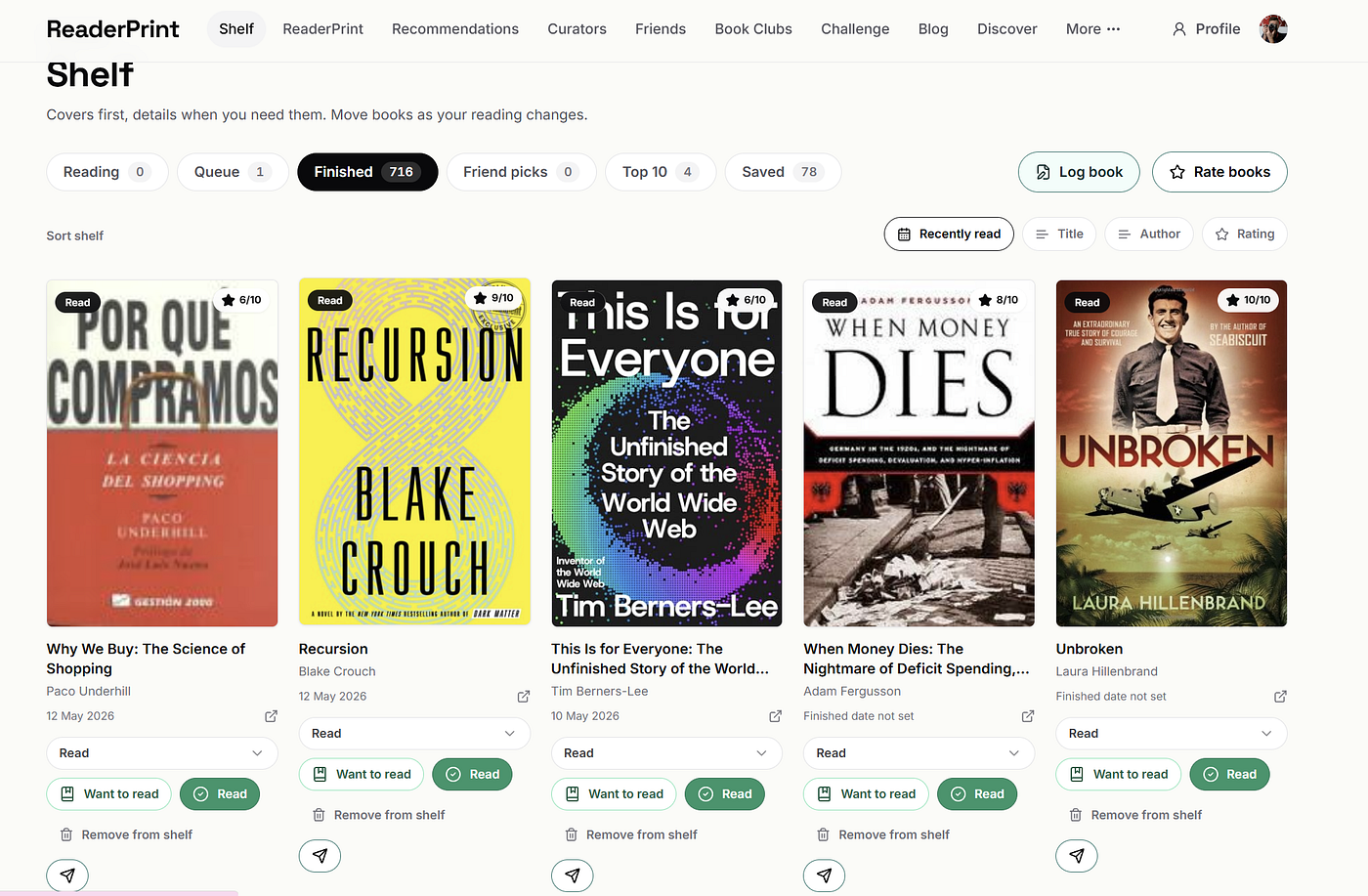Image resolution: width=1368 pixels, height=896 pixels.
Task: Click the 9/10 star rating on Recursion
Action: tap(493, 298)
